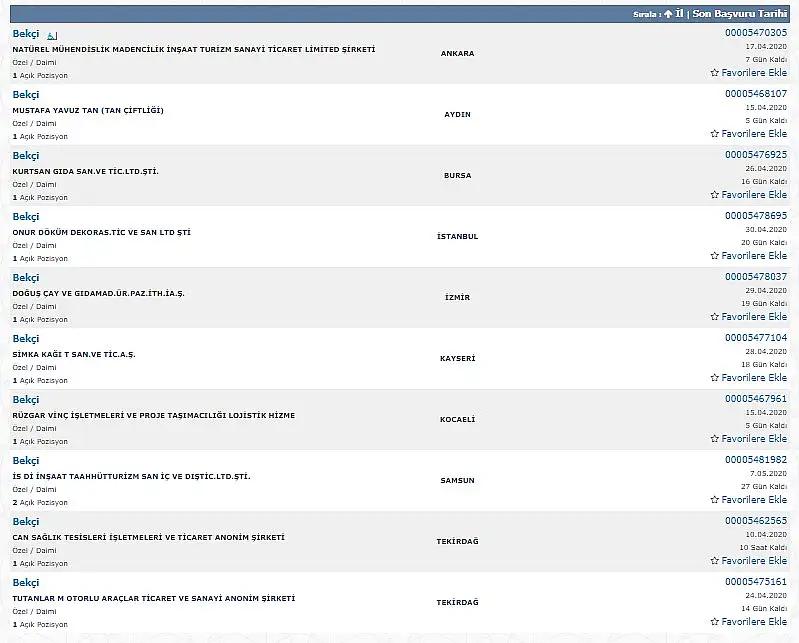This screenshot has width=799, height=643.
Task: Click the city SAMSUN
Action: pyautogui.click(x=458, y=480)
